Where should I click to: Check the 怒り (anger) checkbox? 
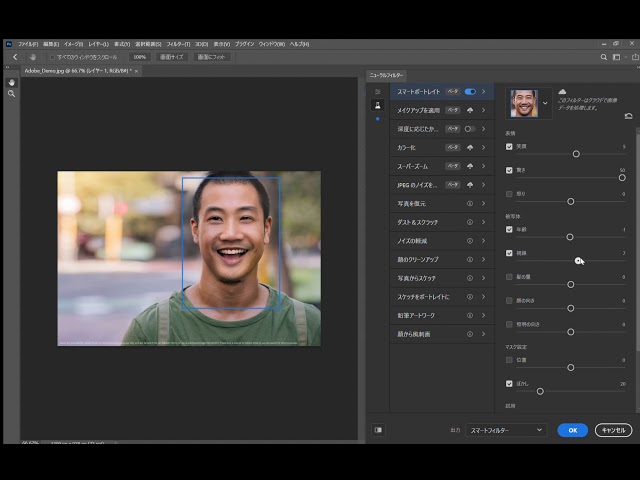[509, 193]
